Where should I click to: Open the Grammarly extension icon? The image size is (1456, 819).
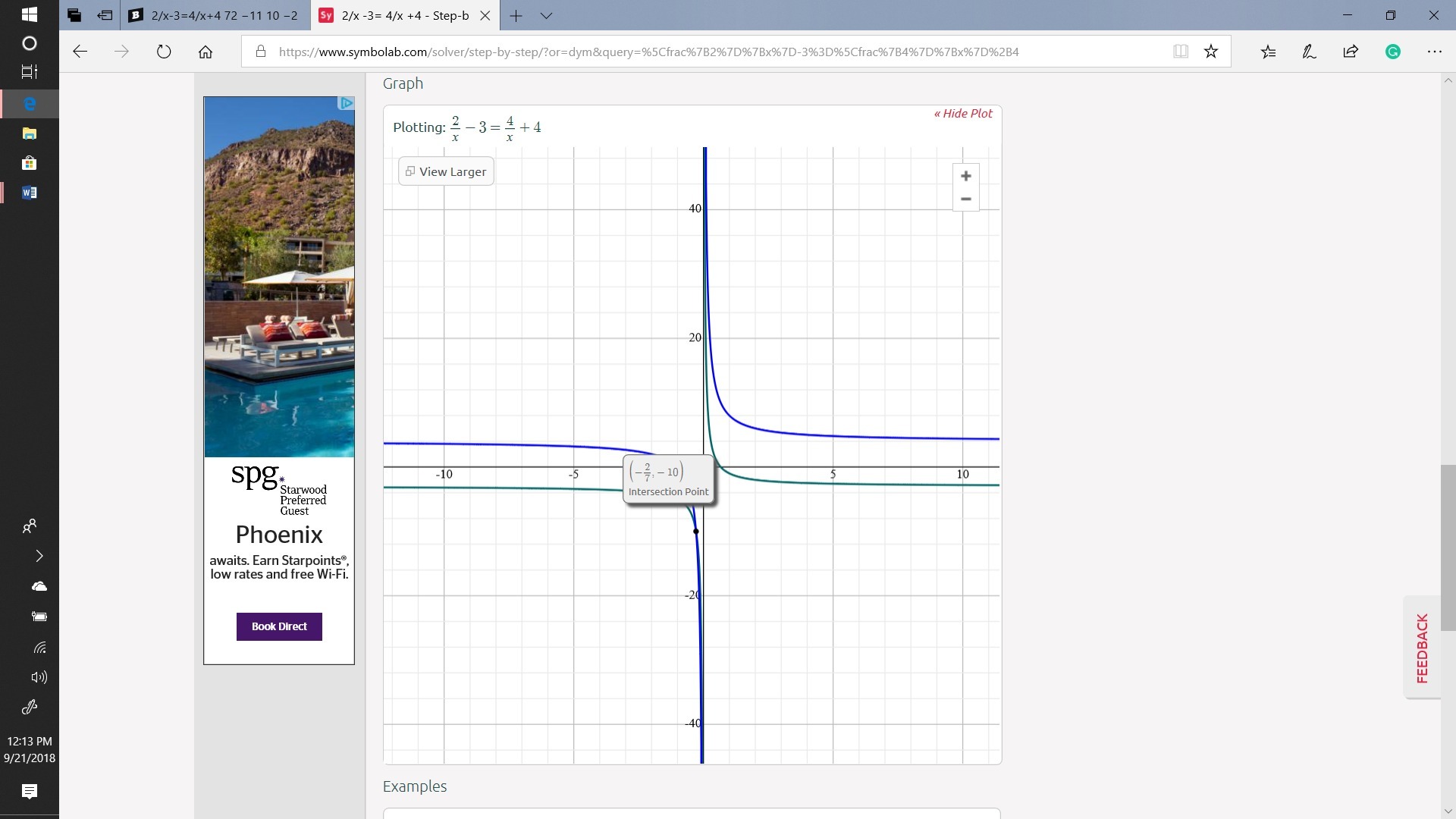point(1392,52)
